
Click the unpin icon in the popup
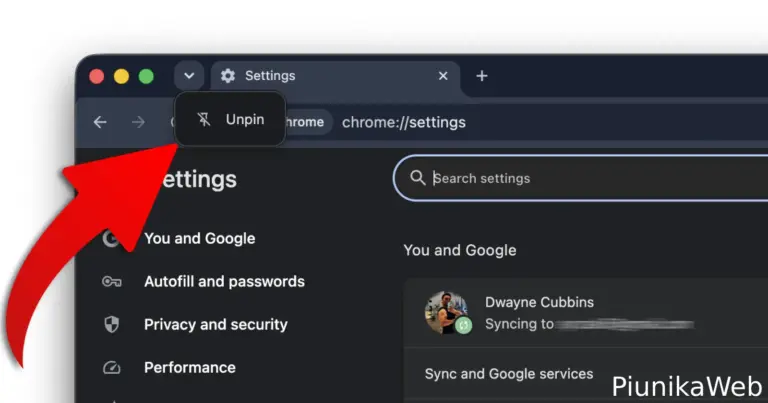pos(204,119)
